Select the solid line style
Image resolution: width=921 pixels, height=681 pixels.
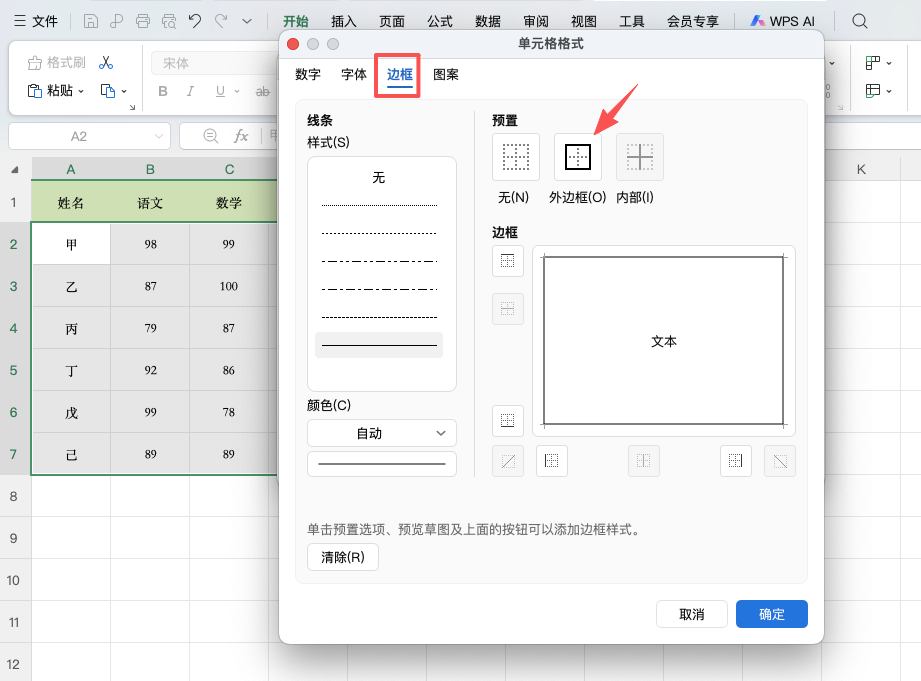pyautogui.click(x=379, y=345)
